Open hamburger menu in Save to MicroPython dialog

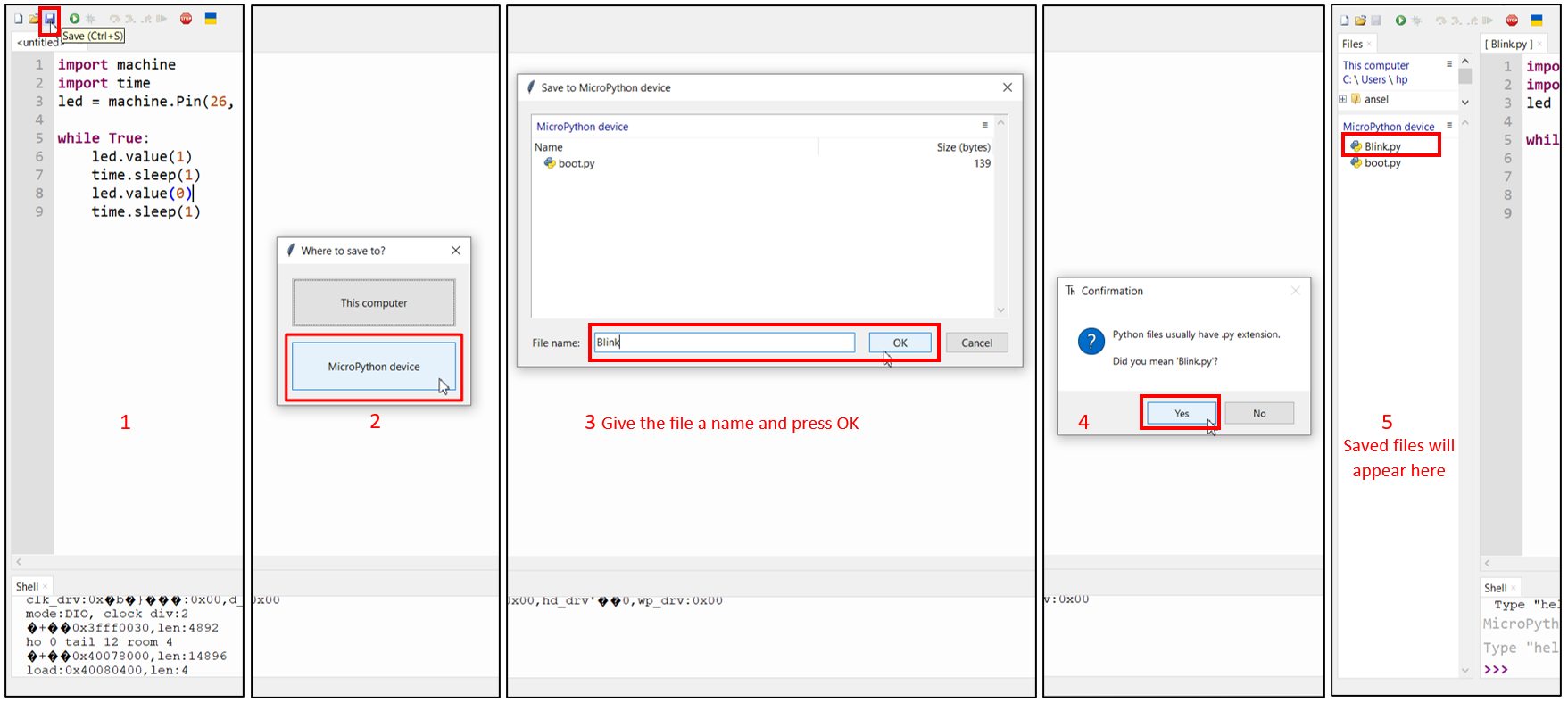(x=985, y=126)
